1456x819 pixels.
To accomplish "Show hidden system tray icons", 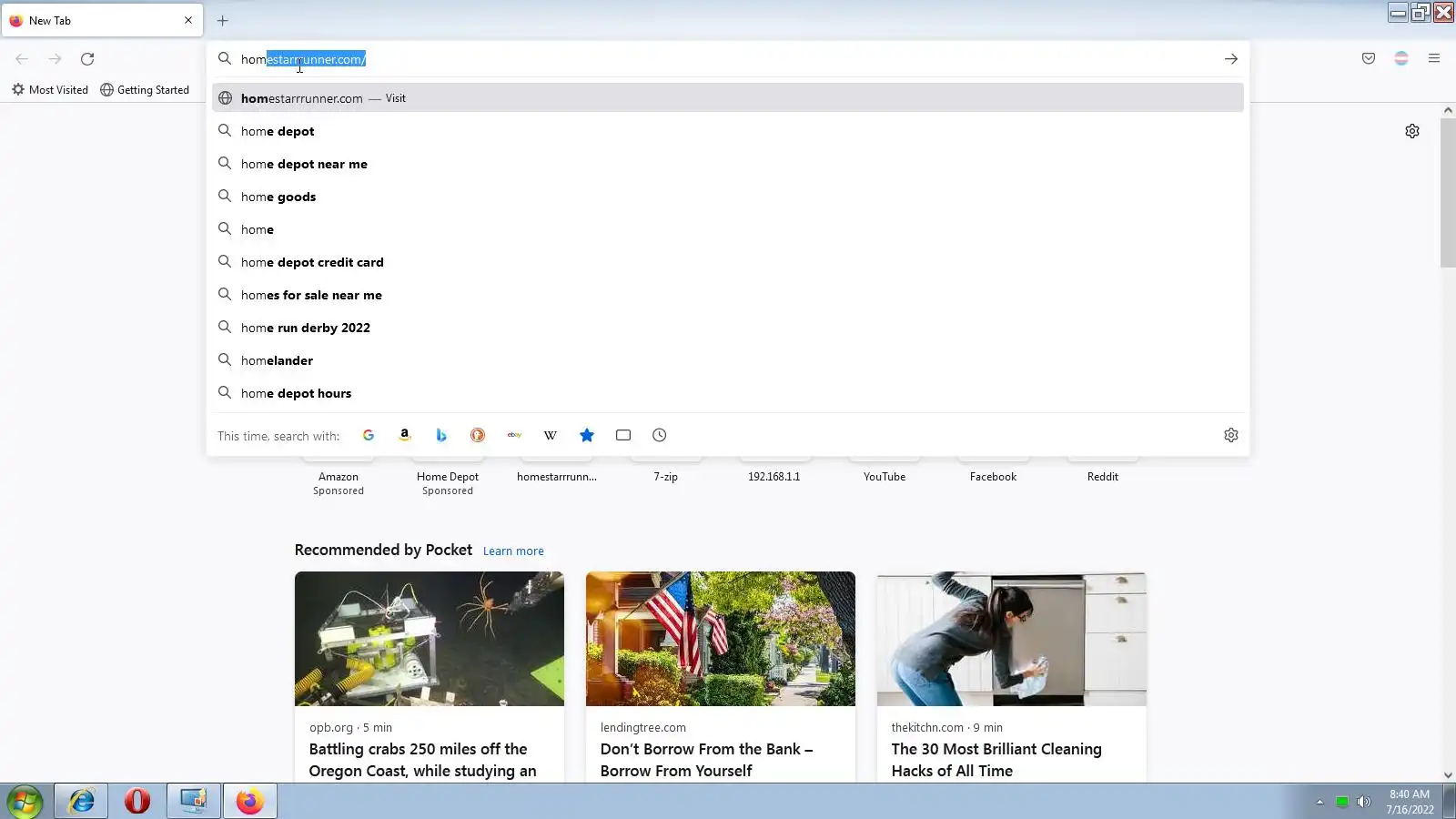I will coord(1319,802).
